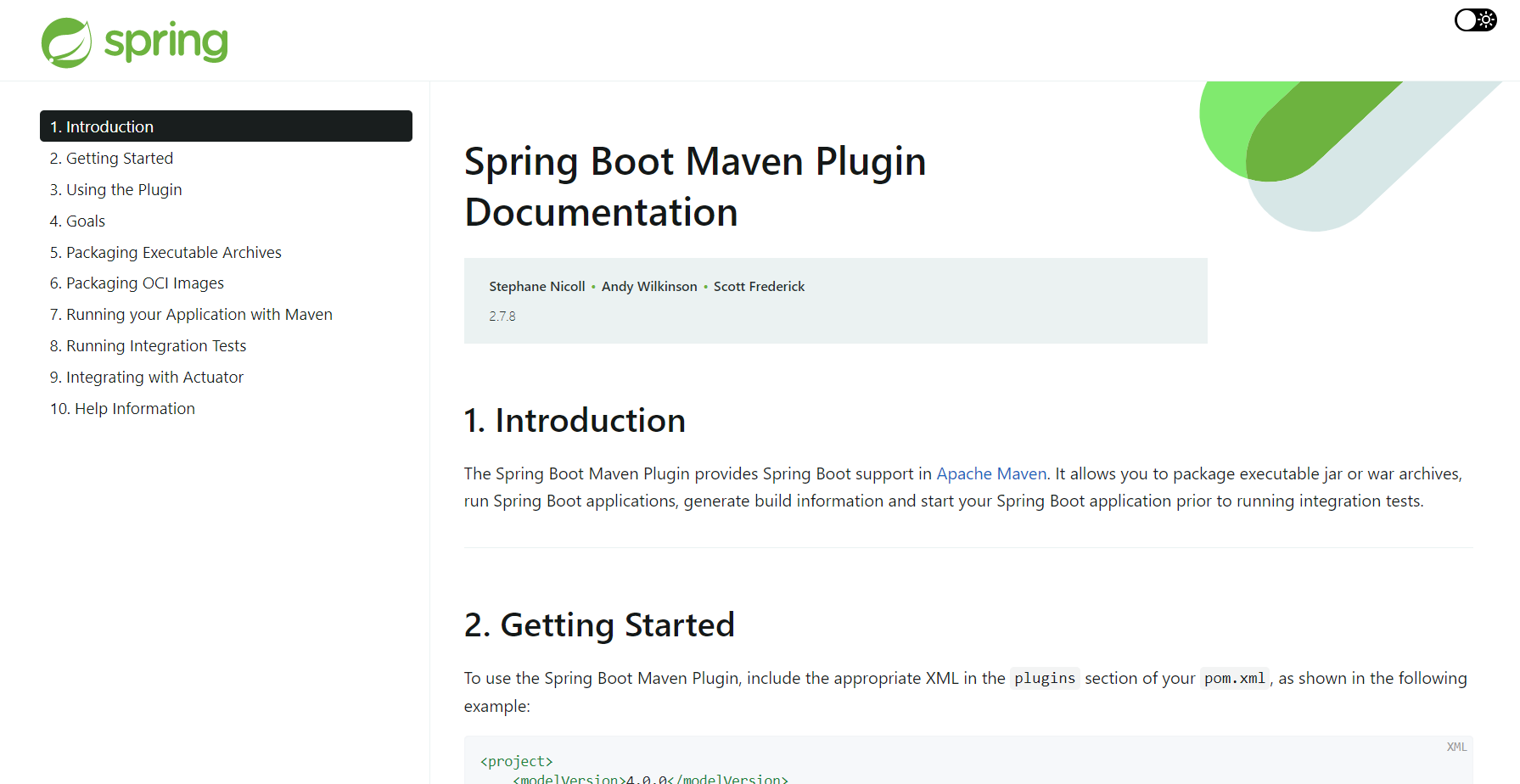Screen dimensions: 1520x784
Task: Click the Spring leaf logo
Action: (66, 42)
